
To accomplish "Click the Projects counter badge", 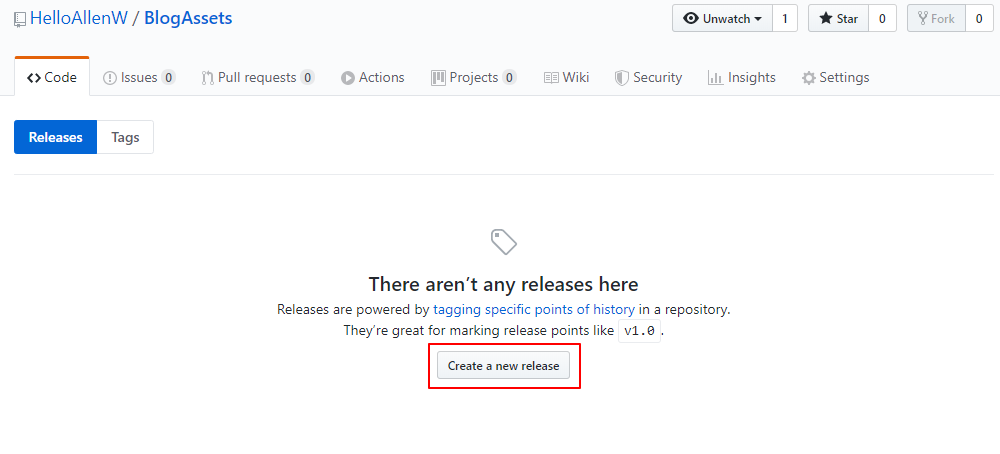I will [509, 78].
